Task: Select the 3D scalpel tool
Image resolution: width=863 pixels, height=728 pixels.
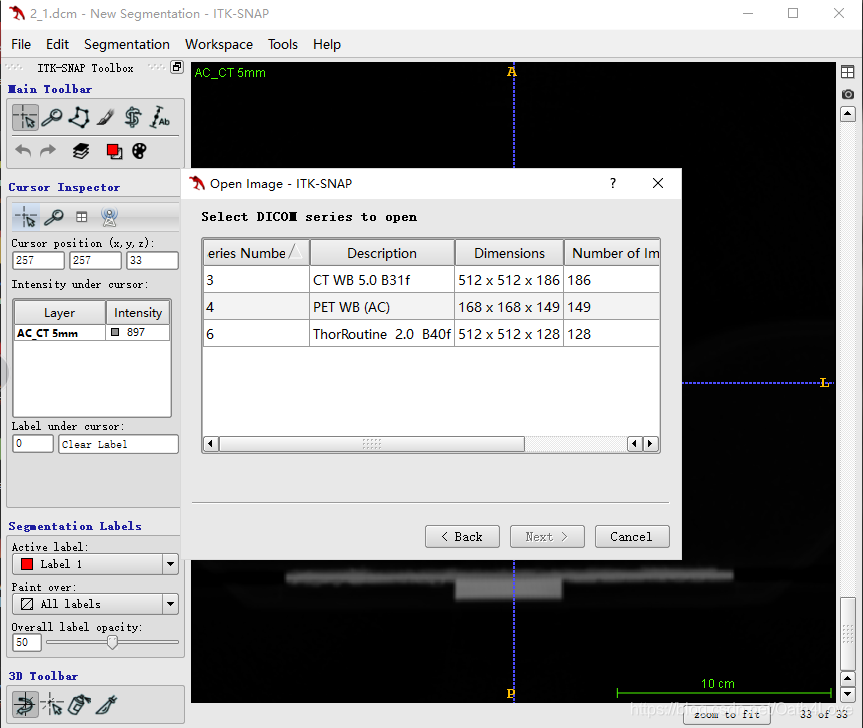Action: coord(106,704)
